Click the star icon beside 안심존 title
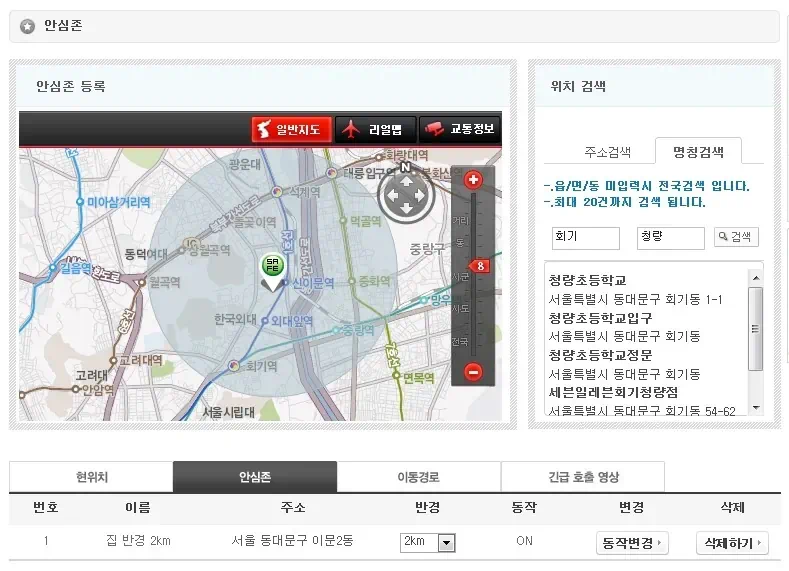Image resolution: width=789 pixels, height=571 pixels. 27,26
